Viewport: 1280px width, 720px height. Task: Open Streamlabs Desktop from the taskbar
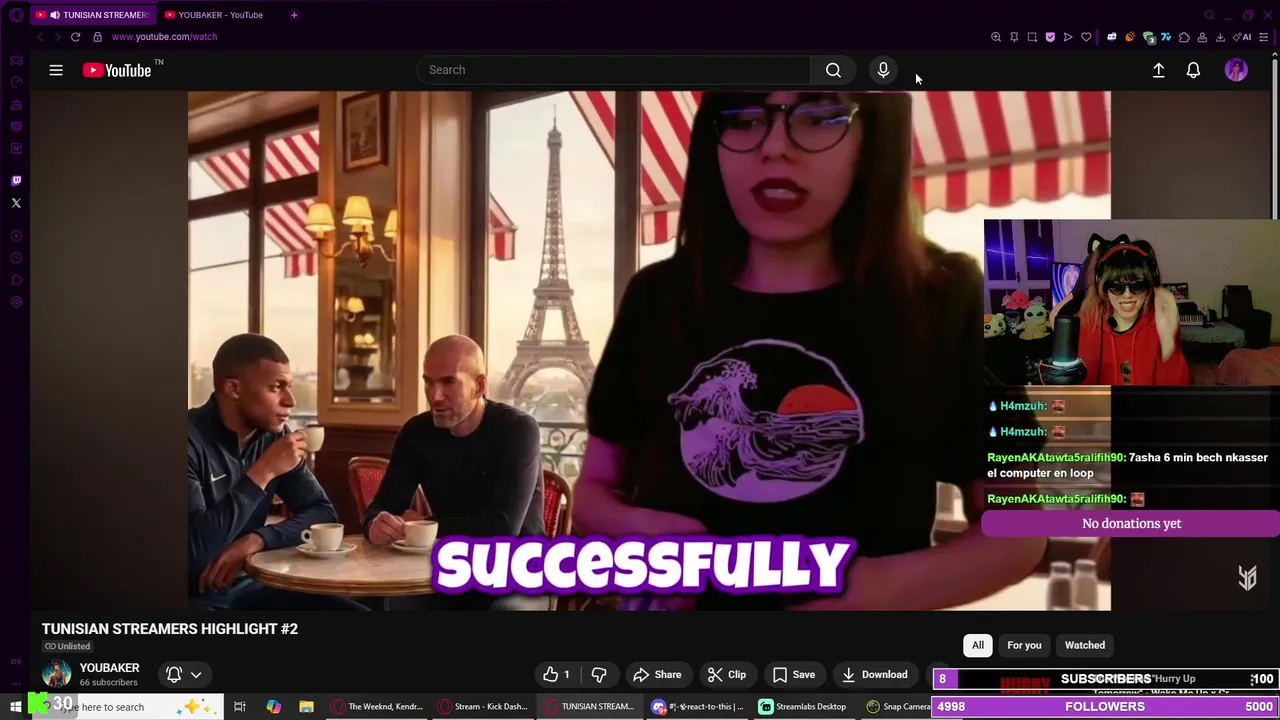tap(803, 707)
